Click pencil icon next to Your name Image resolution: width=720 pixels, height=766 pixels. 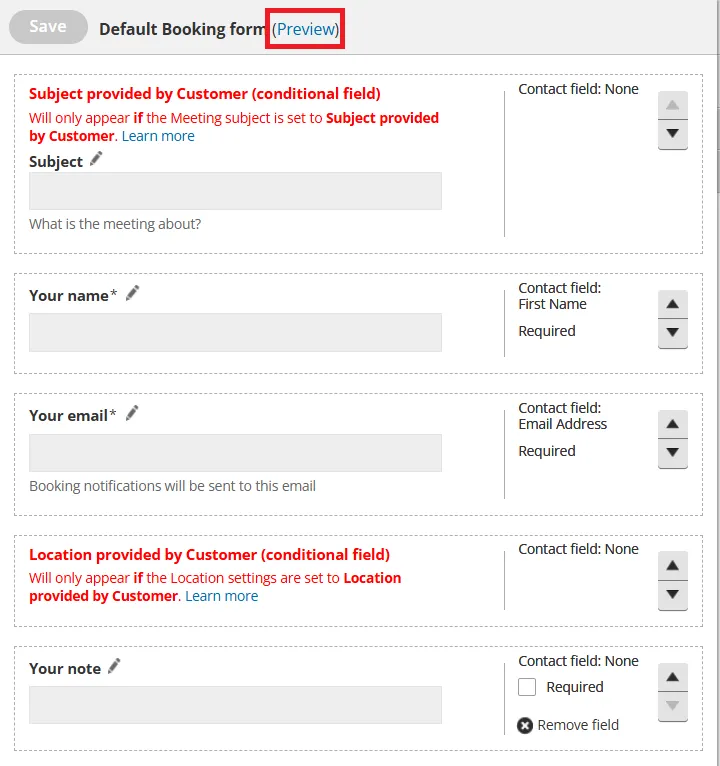point(132,293)
